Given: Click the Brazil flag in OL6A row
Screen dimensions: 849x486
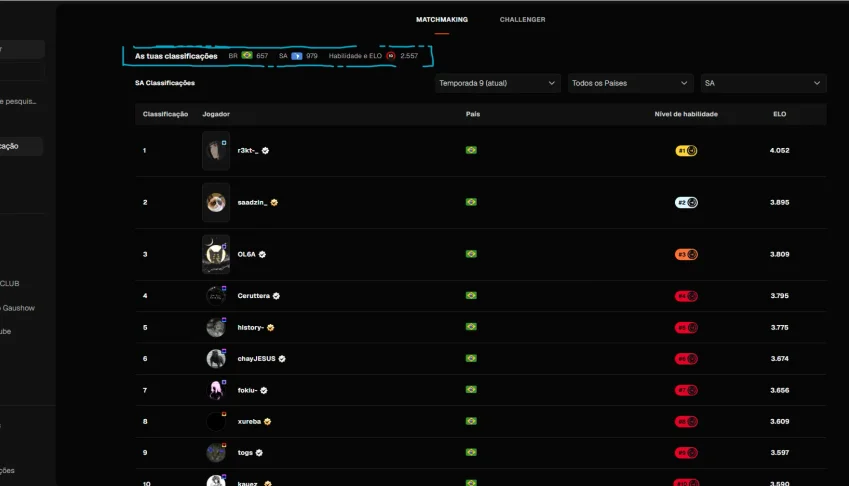Looking at the screenshot, I should [x=471, y=254].
